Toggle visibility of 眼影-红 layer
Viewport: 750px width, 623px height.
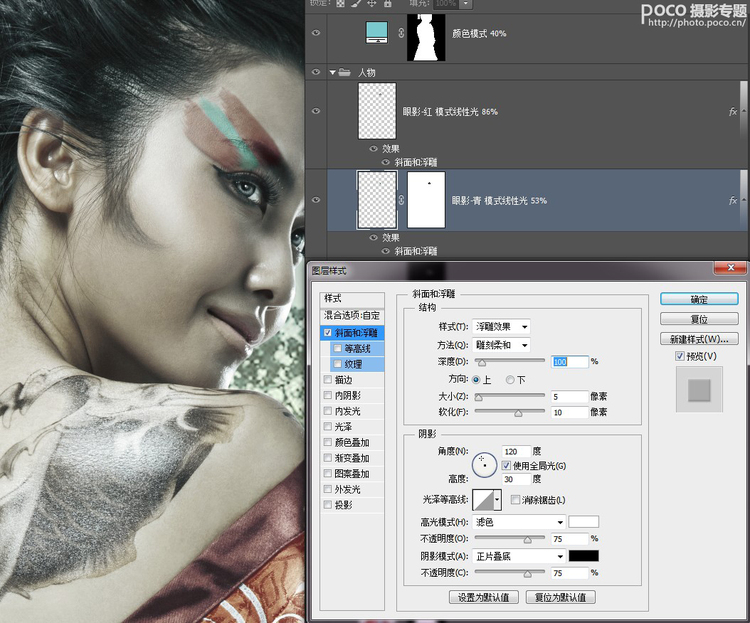click(x=316, y=111)
